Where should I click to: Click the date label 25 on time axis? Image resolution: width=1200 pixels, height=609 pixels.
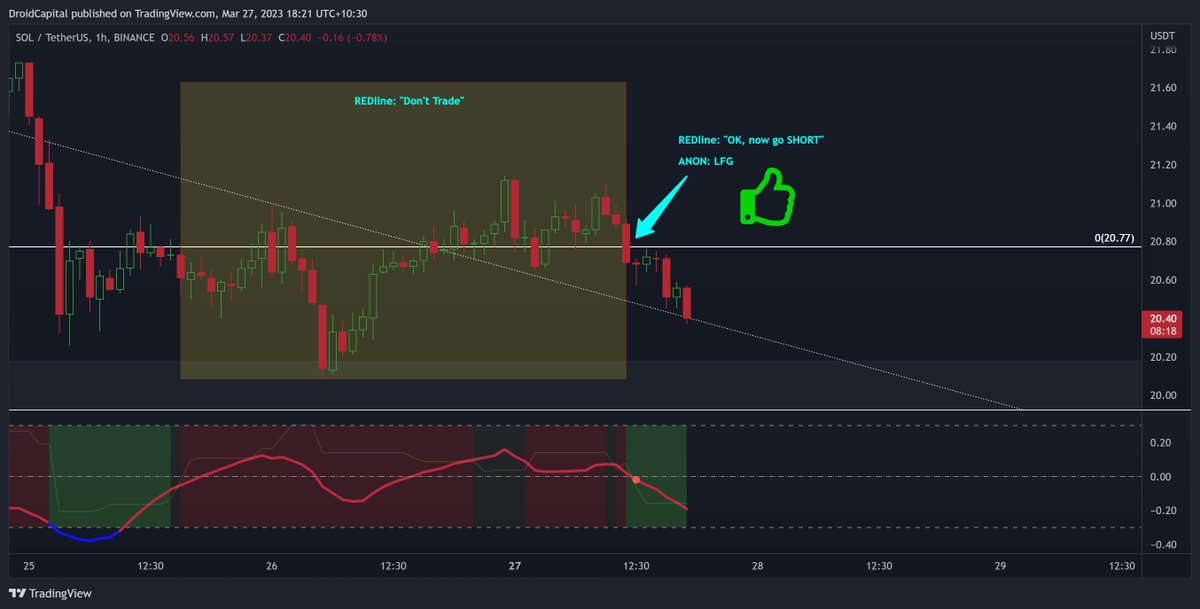pyautogui.click(x=29, y=566)
